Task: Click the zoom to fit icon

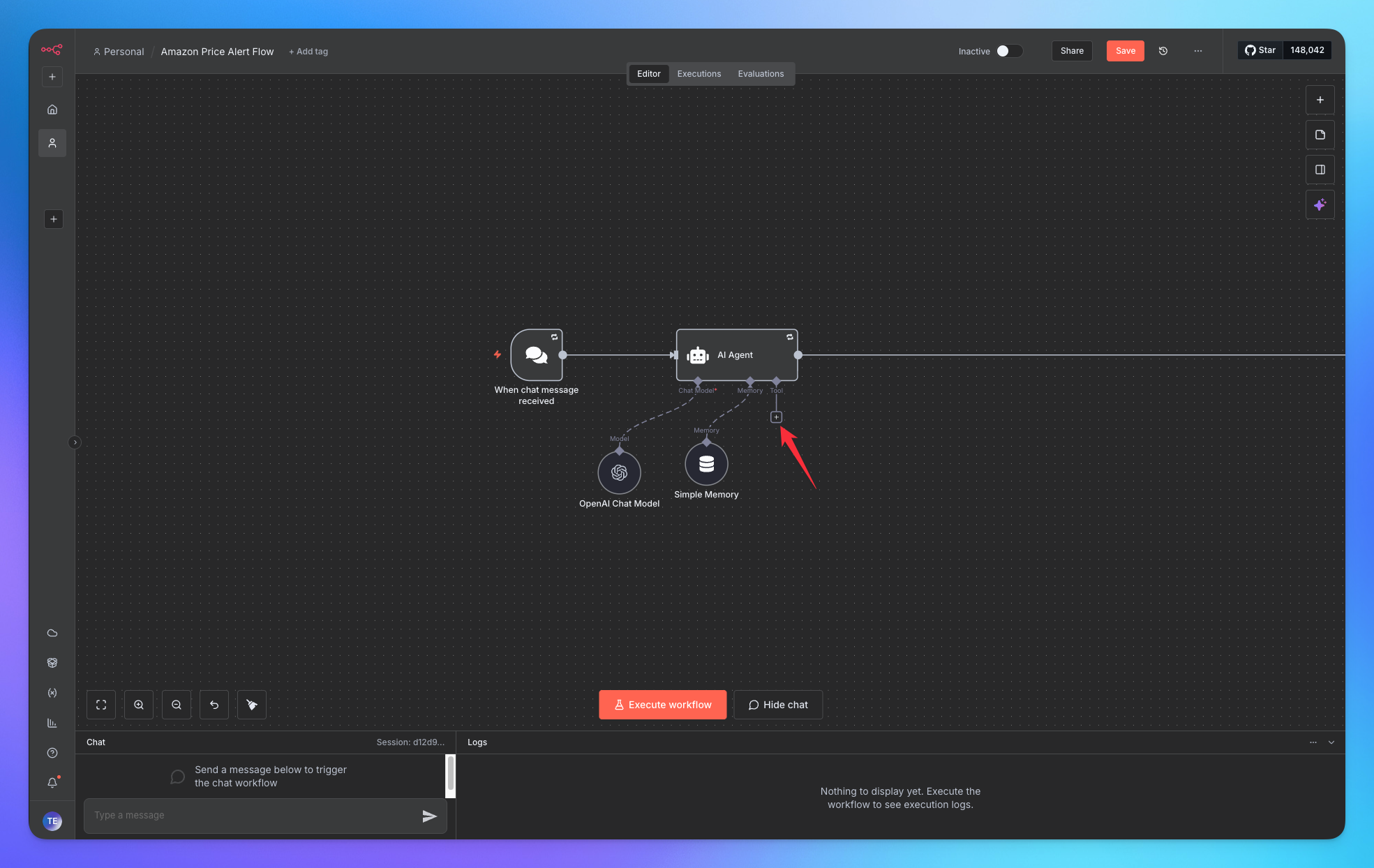Action: 101,705
